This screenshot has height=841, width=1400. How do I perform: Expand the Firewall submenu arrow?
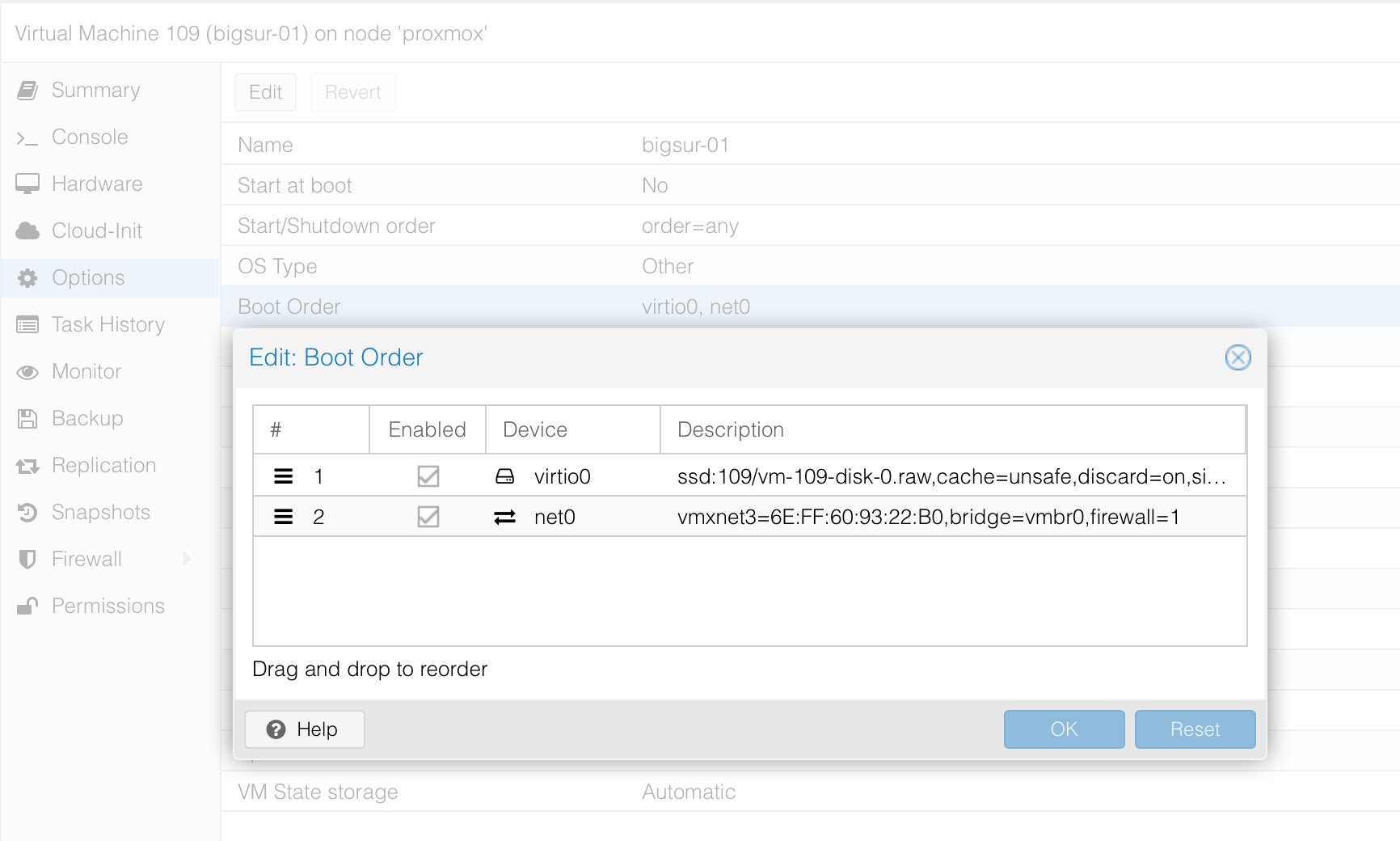point(188,559)
